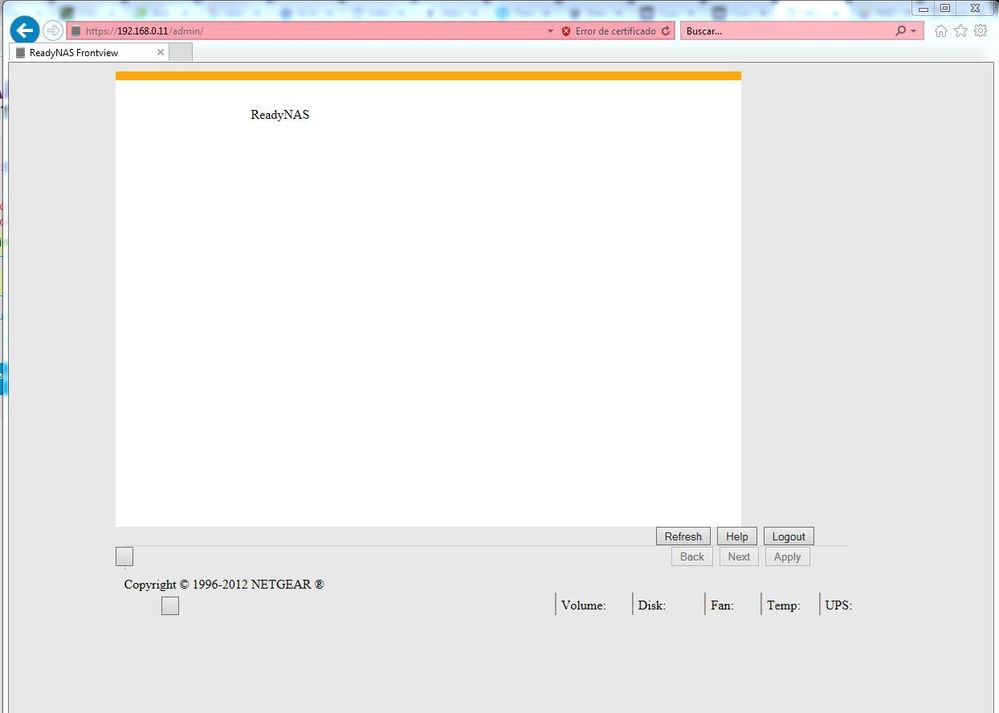
Task: Click the red certificate error icon
Action: (x=566, y=31)
